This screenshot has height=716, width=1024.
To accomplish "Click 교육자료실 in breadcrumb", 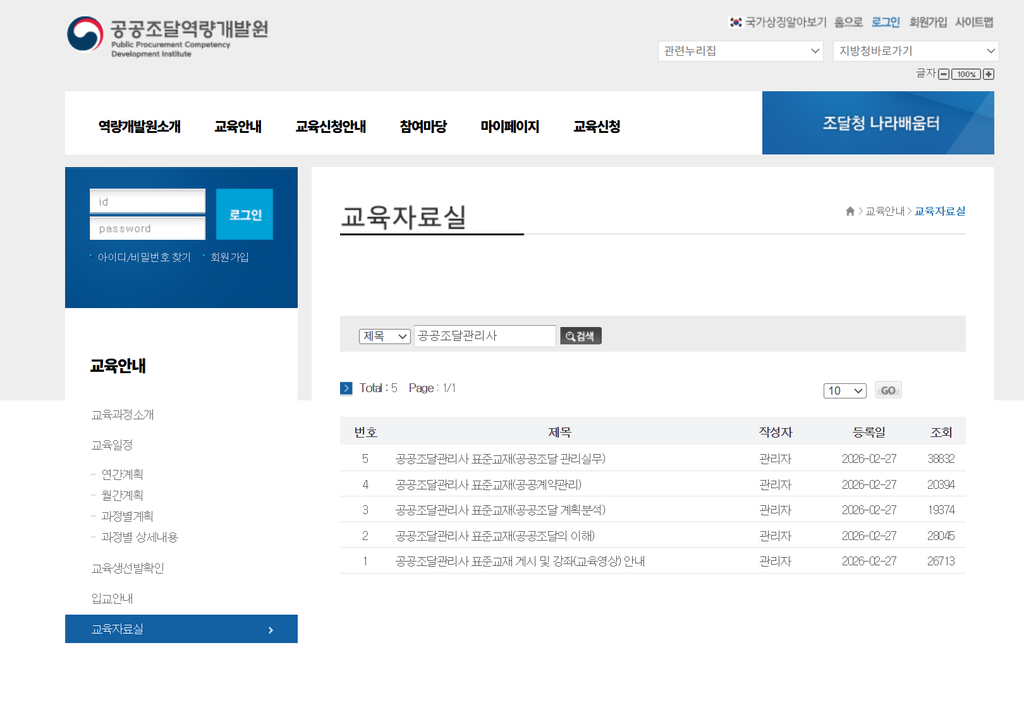I will click(940, 211).
